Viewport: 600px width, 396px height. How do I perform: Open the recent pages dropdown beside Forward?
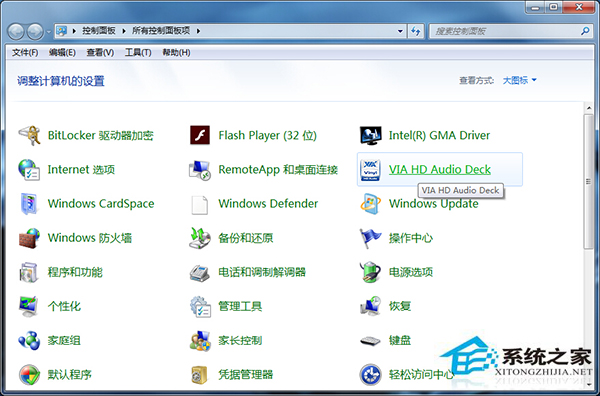[49, 31]
